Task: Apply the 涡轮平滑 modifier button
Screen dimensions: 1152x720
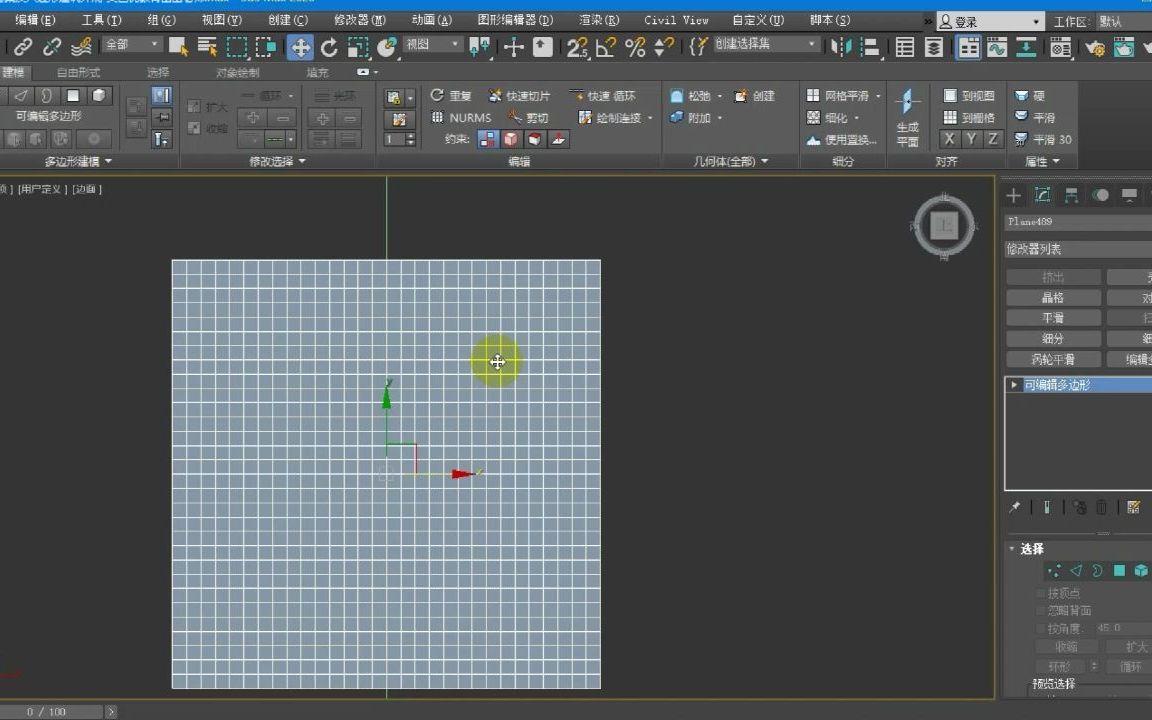Action: click(1054, 358)
